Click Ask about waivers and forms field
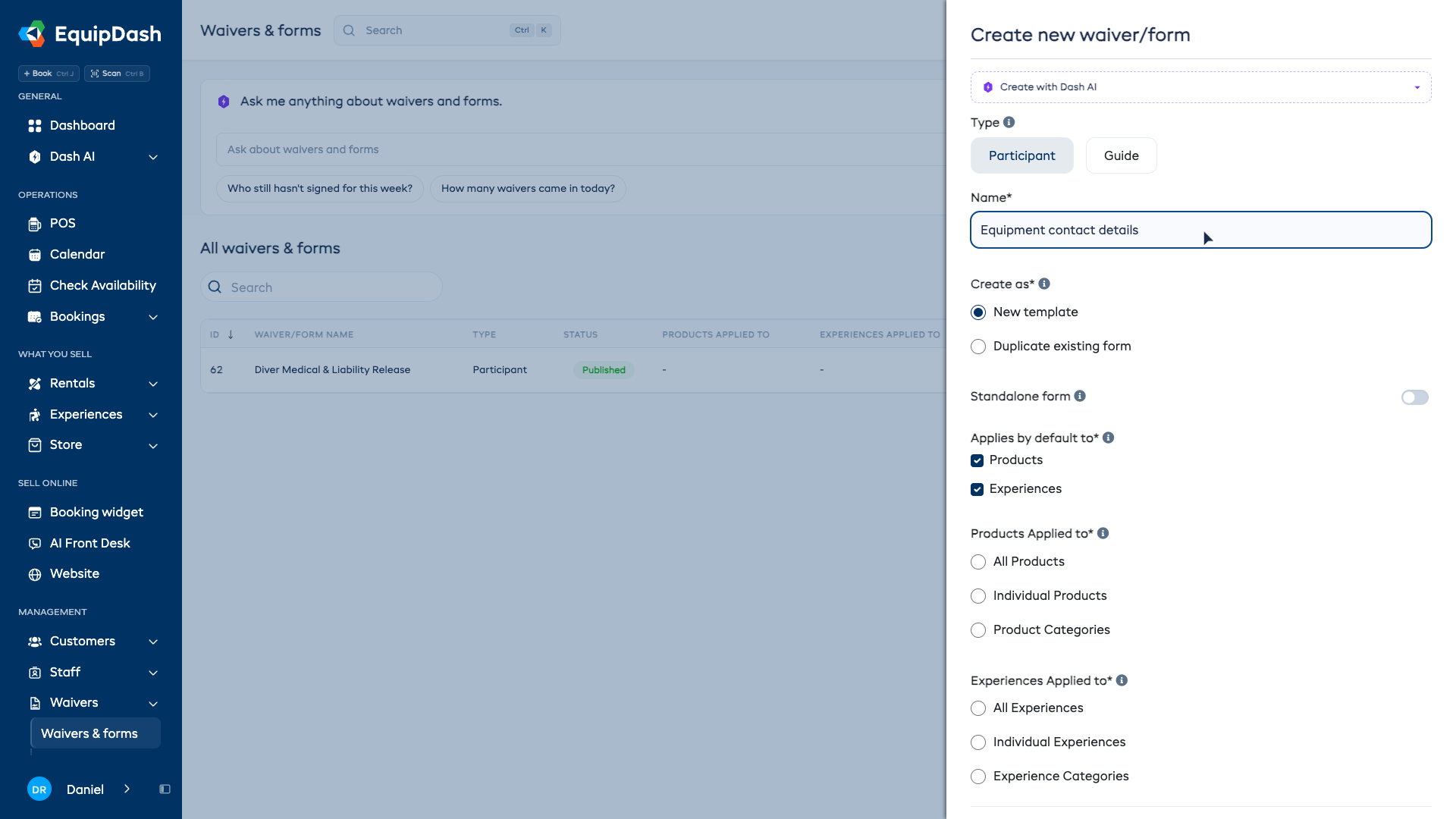The height and width of the screenshot is (819, 1456). (x=581, y=149)
